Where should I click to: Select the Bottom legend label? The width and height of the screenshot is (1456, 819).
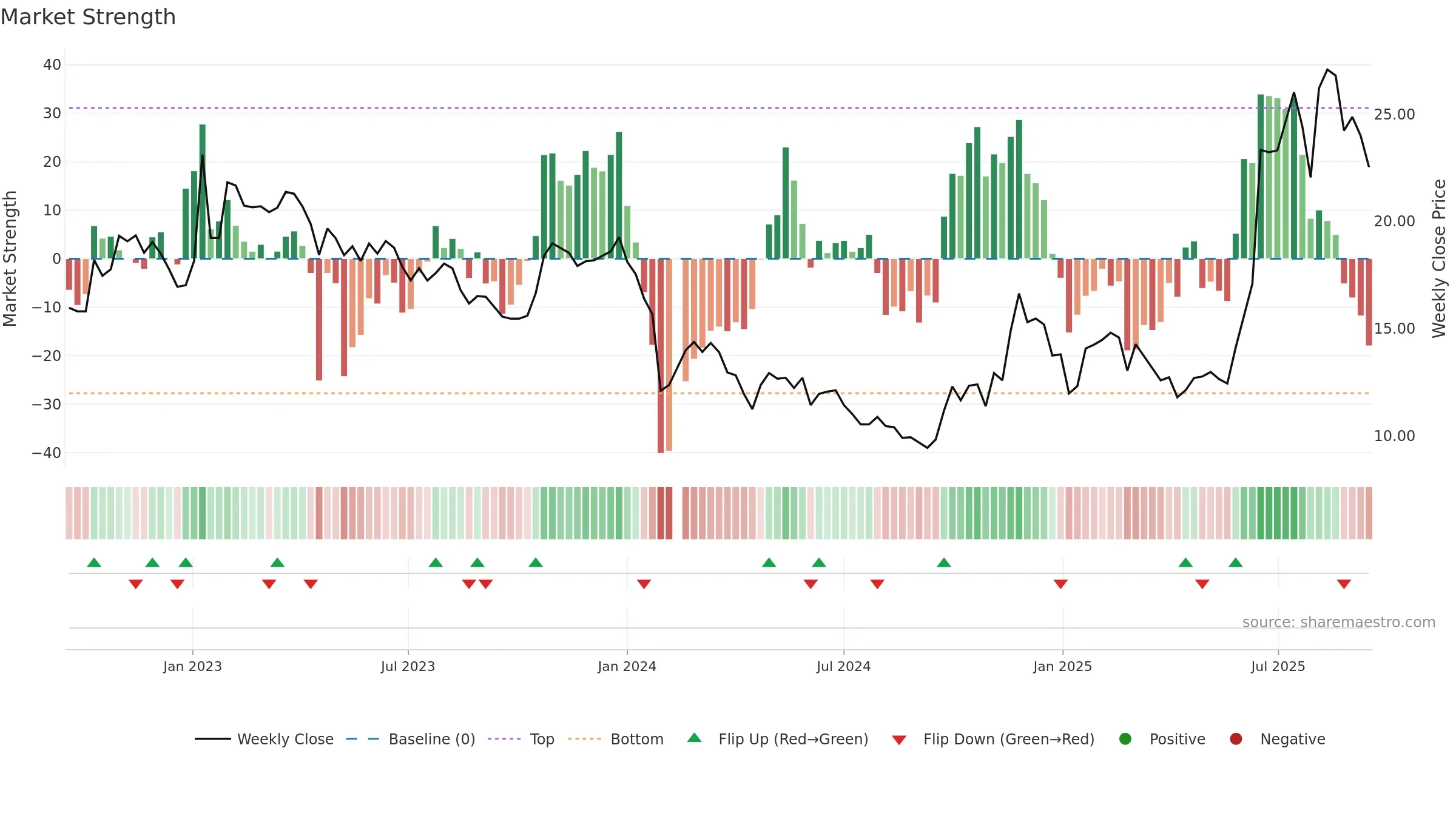pos(637,739)
